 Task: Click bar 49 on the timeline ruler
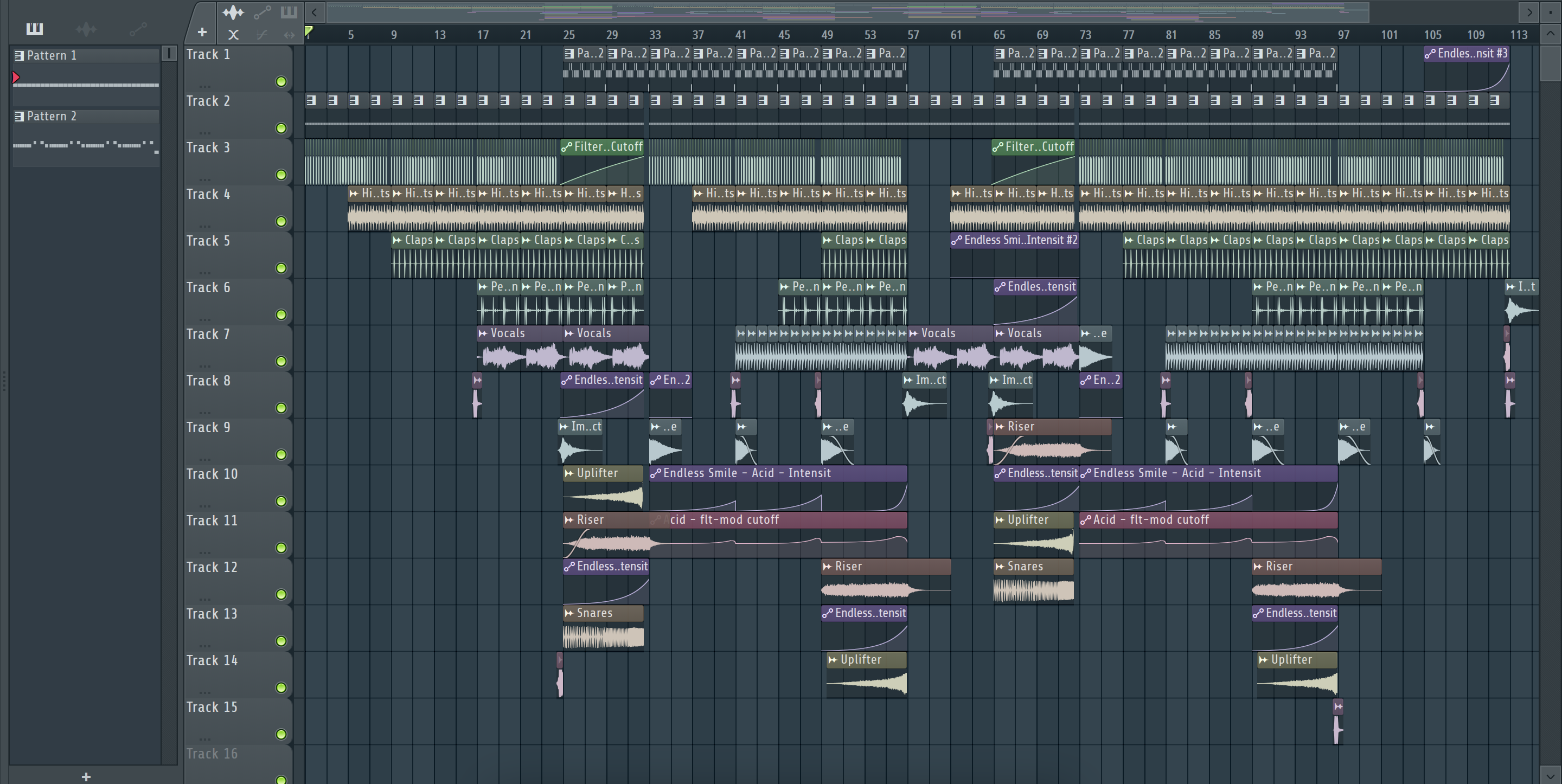coord(827,35)
